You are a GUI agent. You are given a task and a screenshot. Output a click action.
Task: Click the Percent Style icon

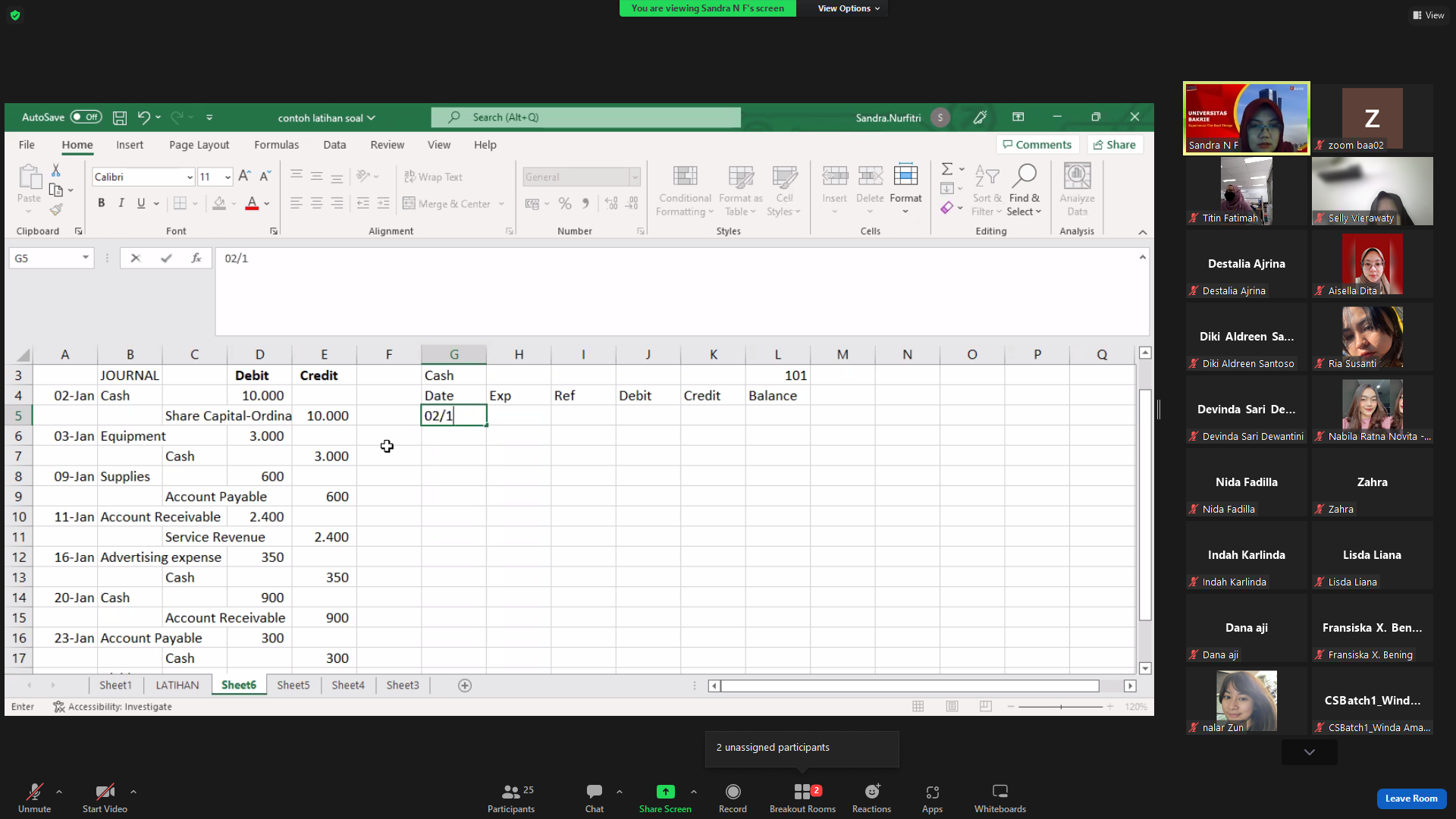click(565, 203)
